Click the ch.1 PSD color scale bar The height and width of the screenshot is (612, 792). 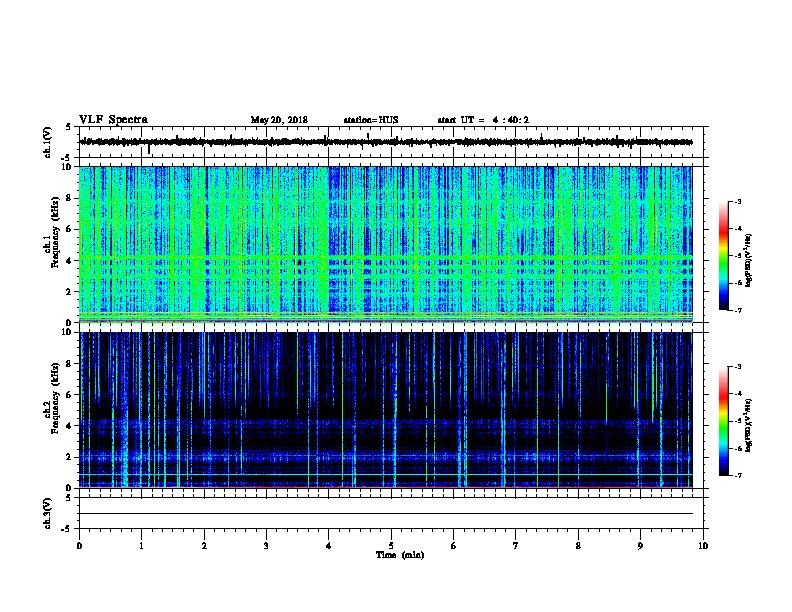pyautogui.click(x=724, y=256)
